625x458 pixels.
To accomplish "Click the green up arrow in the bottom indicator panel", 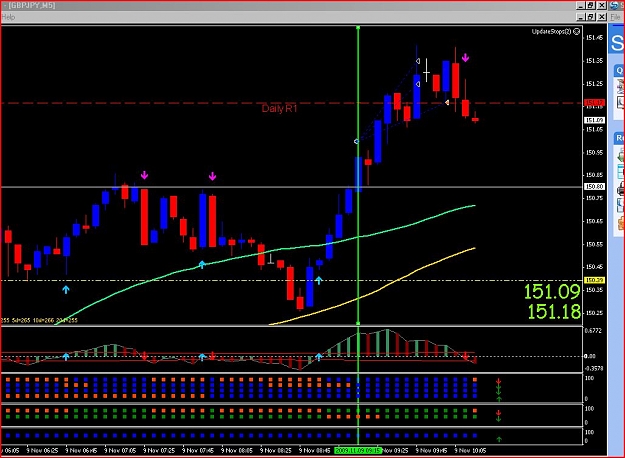I will 499,439.
